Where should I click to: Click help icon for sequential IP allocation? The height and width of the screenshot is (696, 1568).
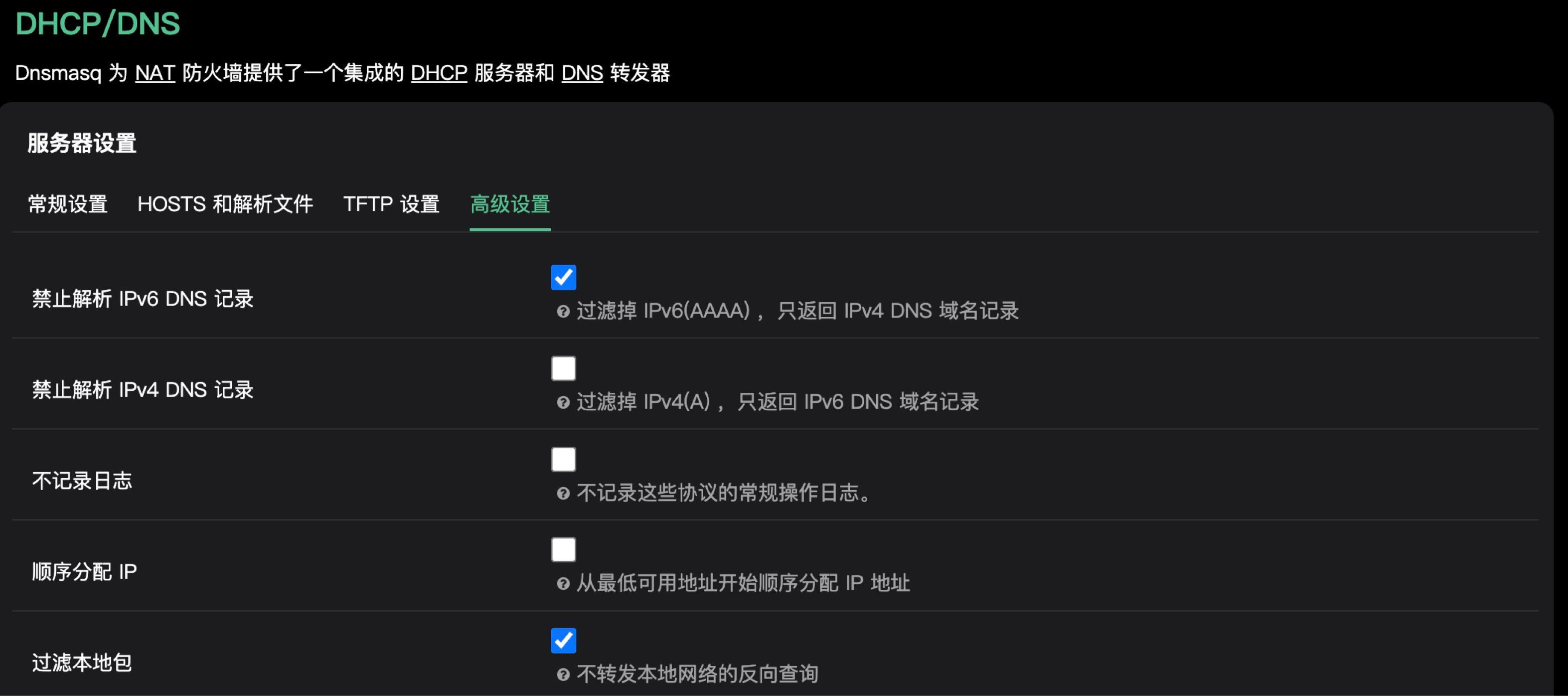coord(563,584)
